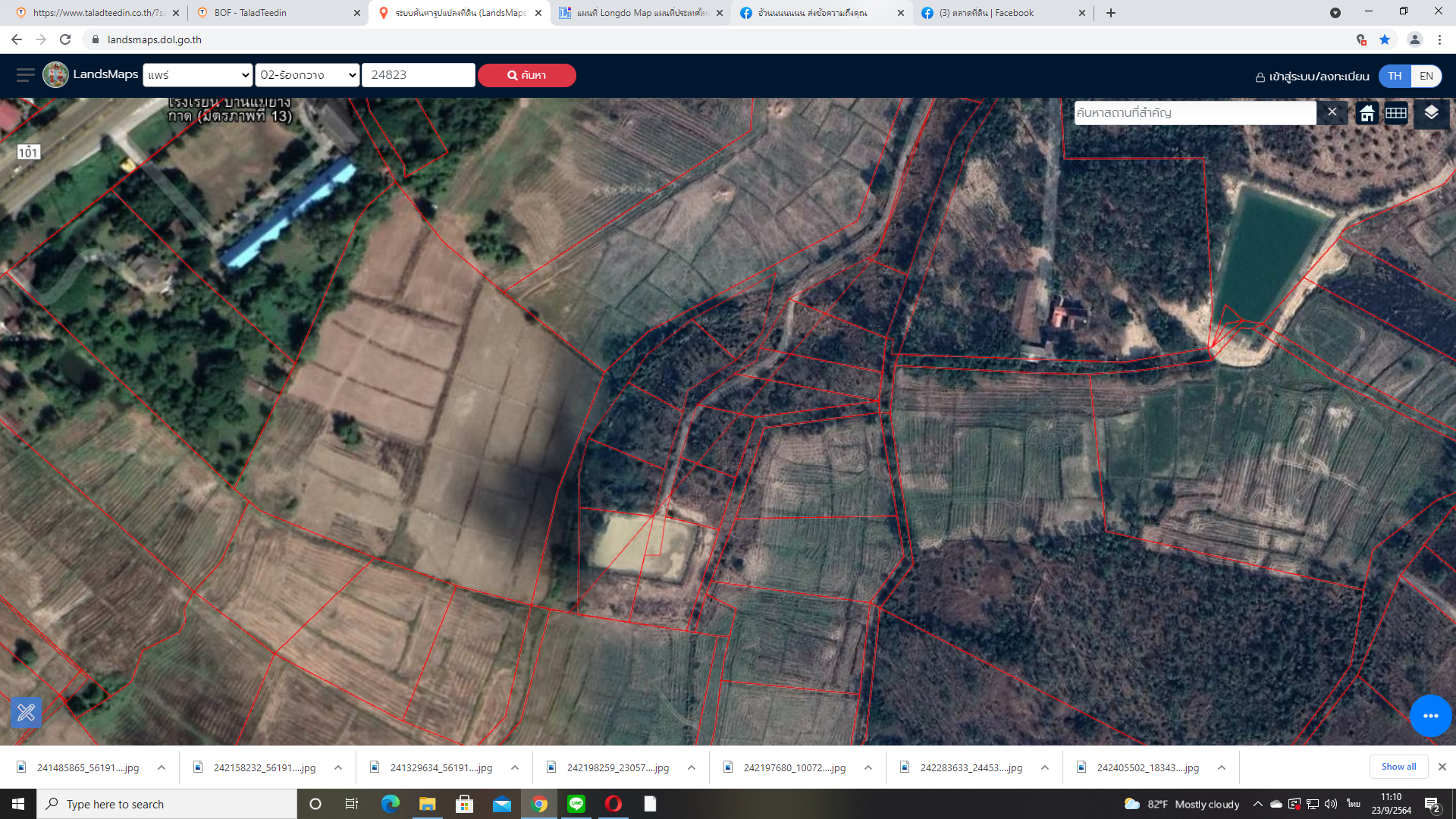Viewport: 1456px width, 819px height.
Task: Expand options for 242283633_24453.jpg download
Action: pos(1045,767)
